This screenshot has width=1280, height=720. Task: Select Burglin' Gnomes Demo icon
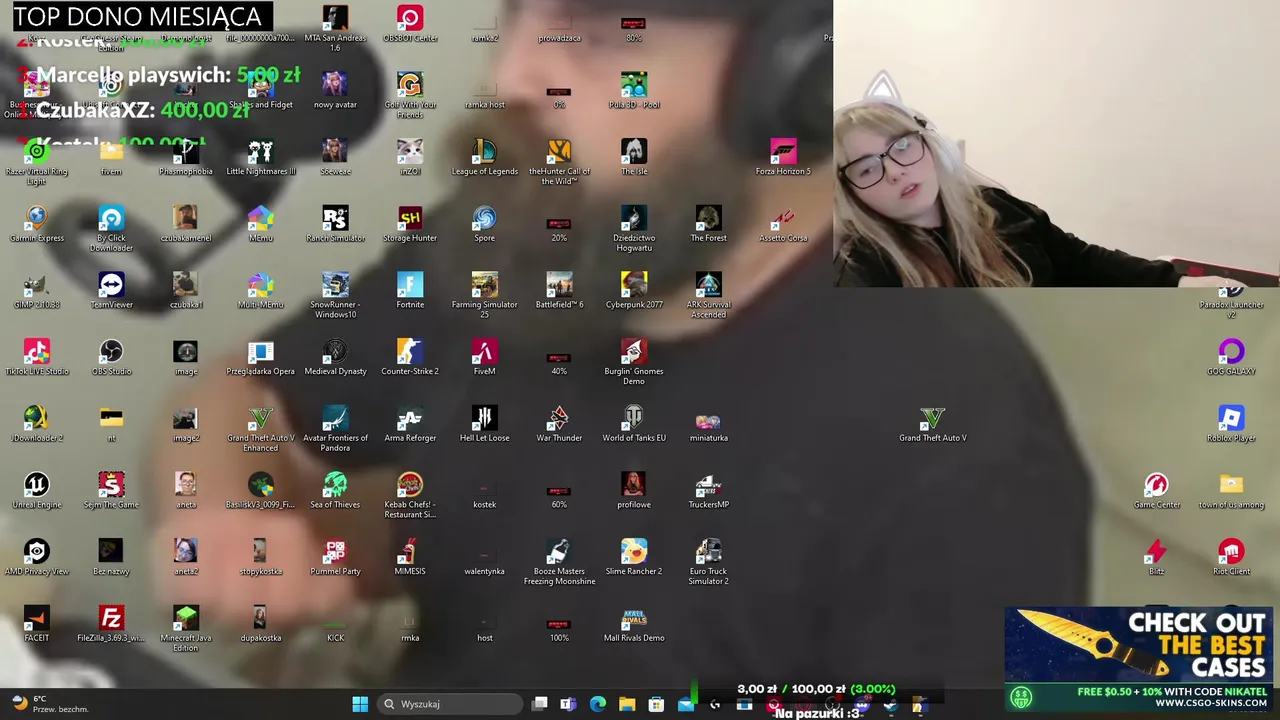tap(634, 362)
